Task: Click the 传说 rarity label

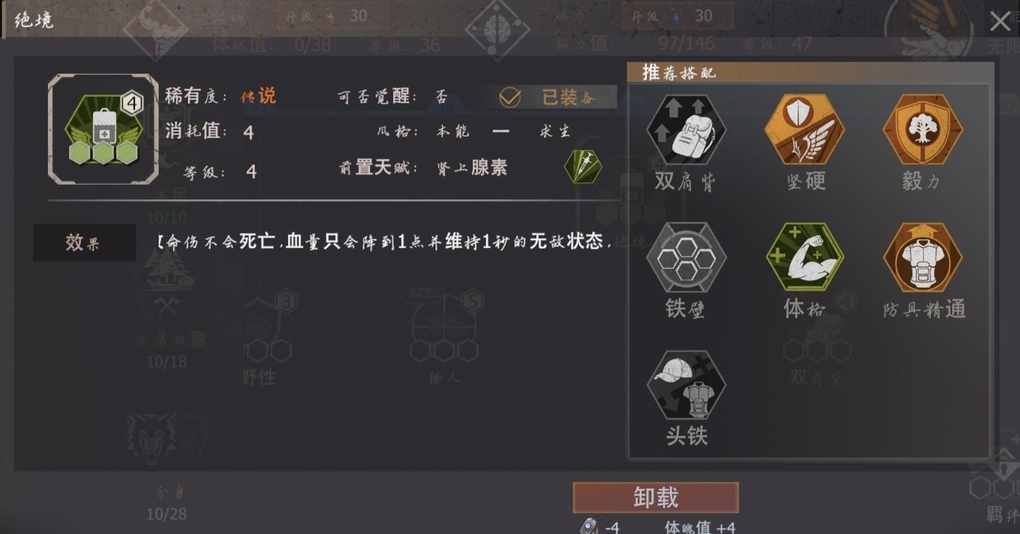Action: pyautogui.click(x=258, y=96)
